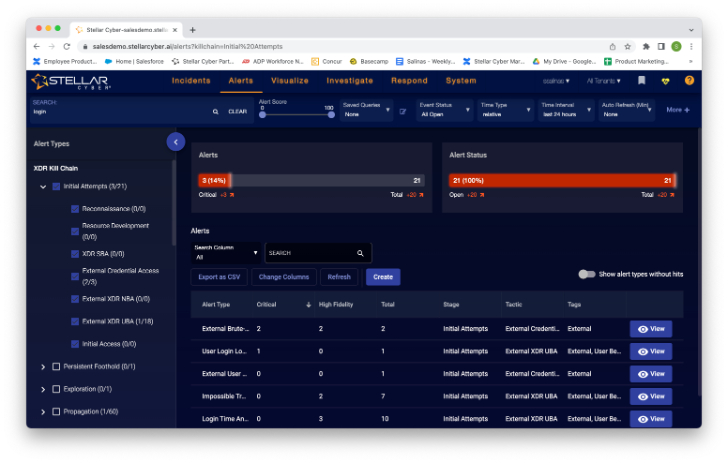Click the browser page reload icon
The width and height of the screenshot is (728, 463).
(66, 46)
